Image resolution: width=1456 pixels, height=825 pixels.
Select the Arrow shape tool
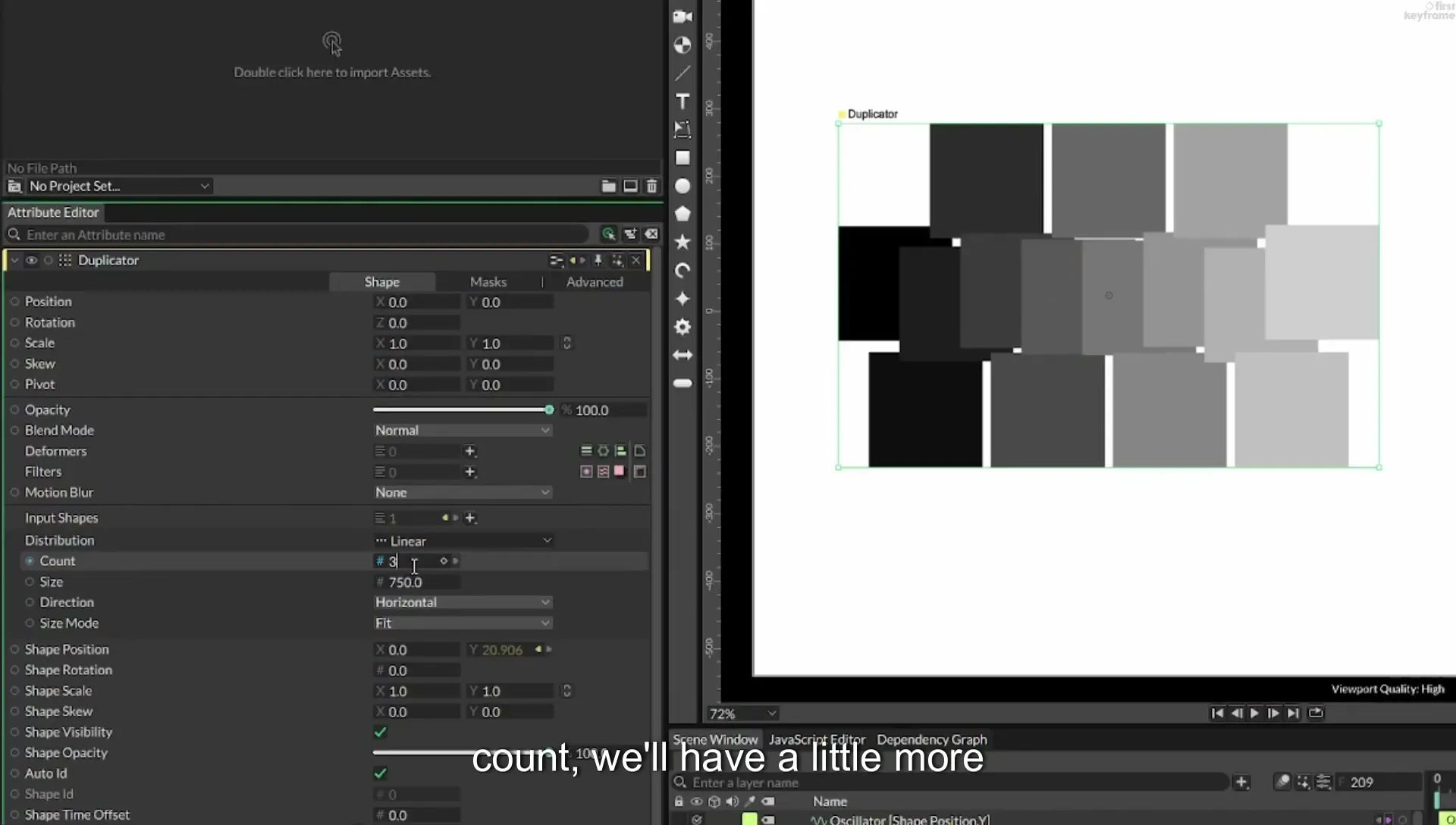pyautogui.click(x=682, y=355)
